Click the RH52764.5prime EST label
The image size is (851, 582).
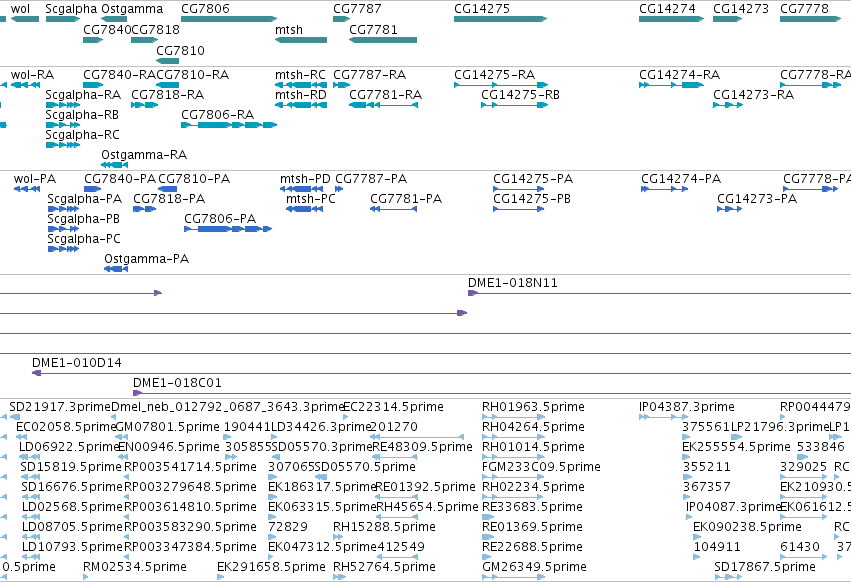click(x=384, y=567)
